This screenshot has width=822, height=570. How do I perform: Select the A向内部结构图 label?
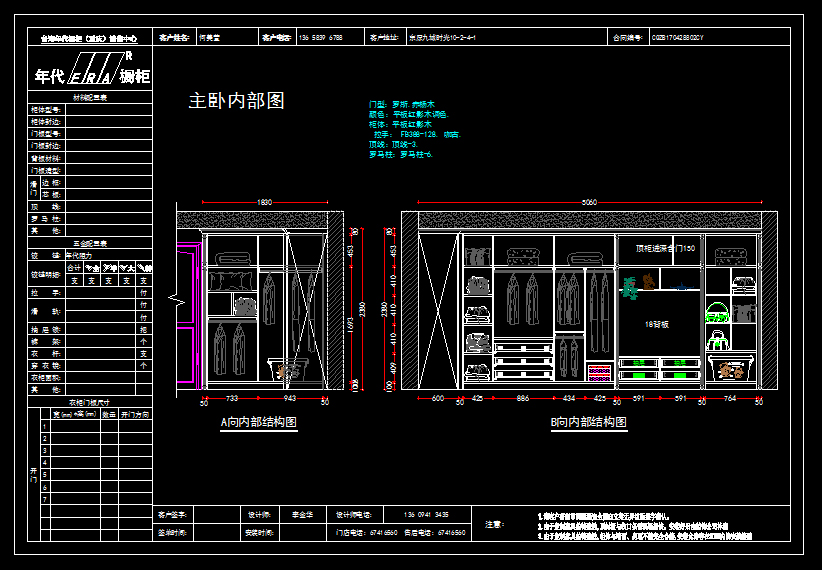258,423
